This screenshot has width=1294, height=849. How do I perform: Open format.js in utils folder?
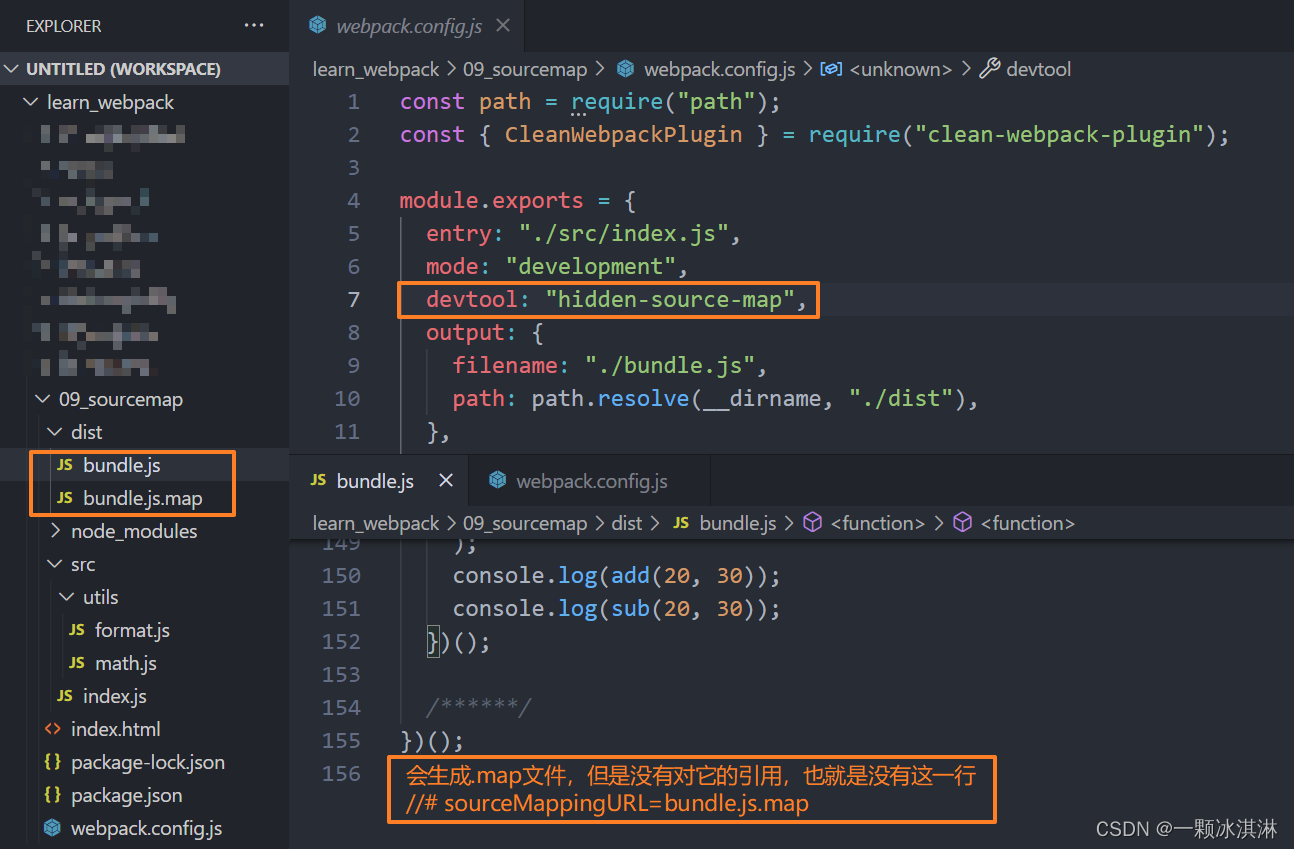(x=132, y=630)
